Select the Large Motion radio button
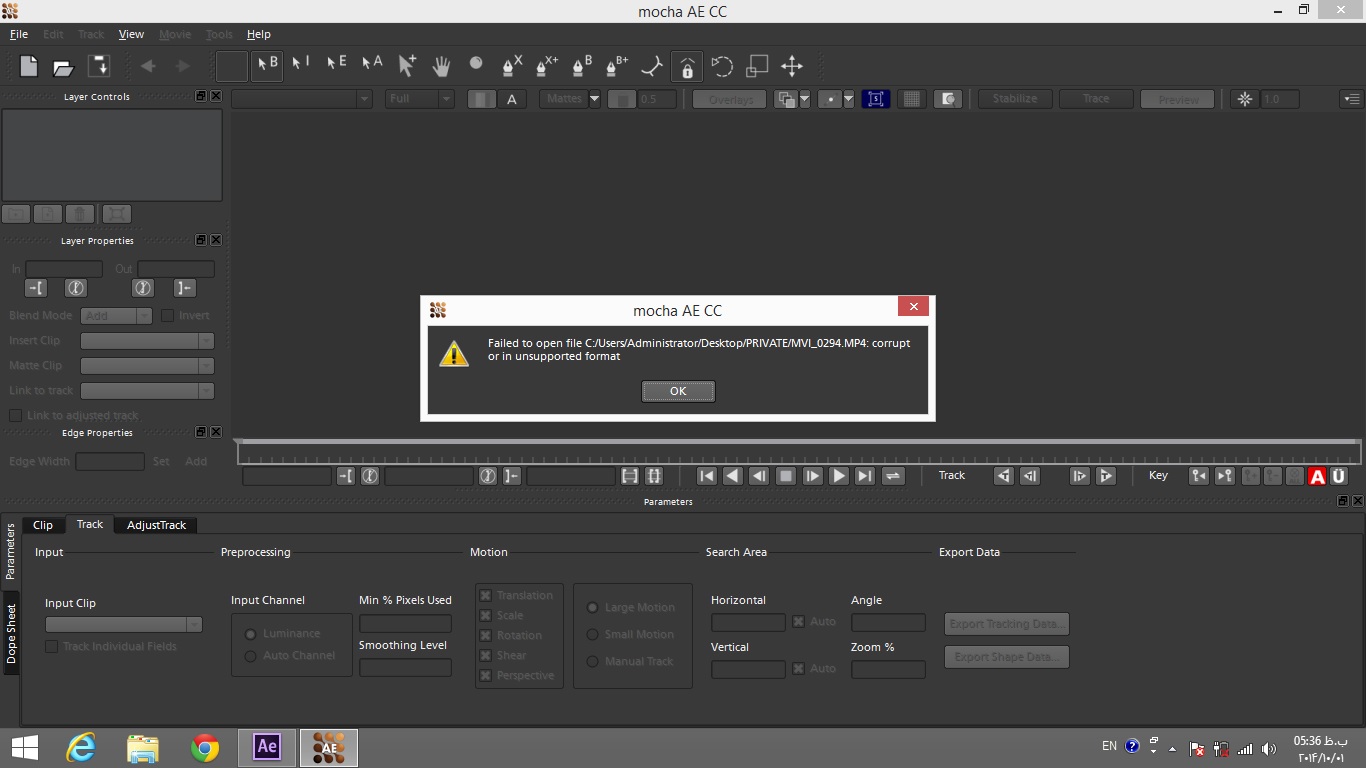The image size is (1366, 768). [x=593, y=607]
